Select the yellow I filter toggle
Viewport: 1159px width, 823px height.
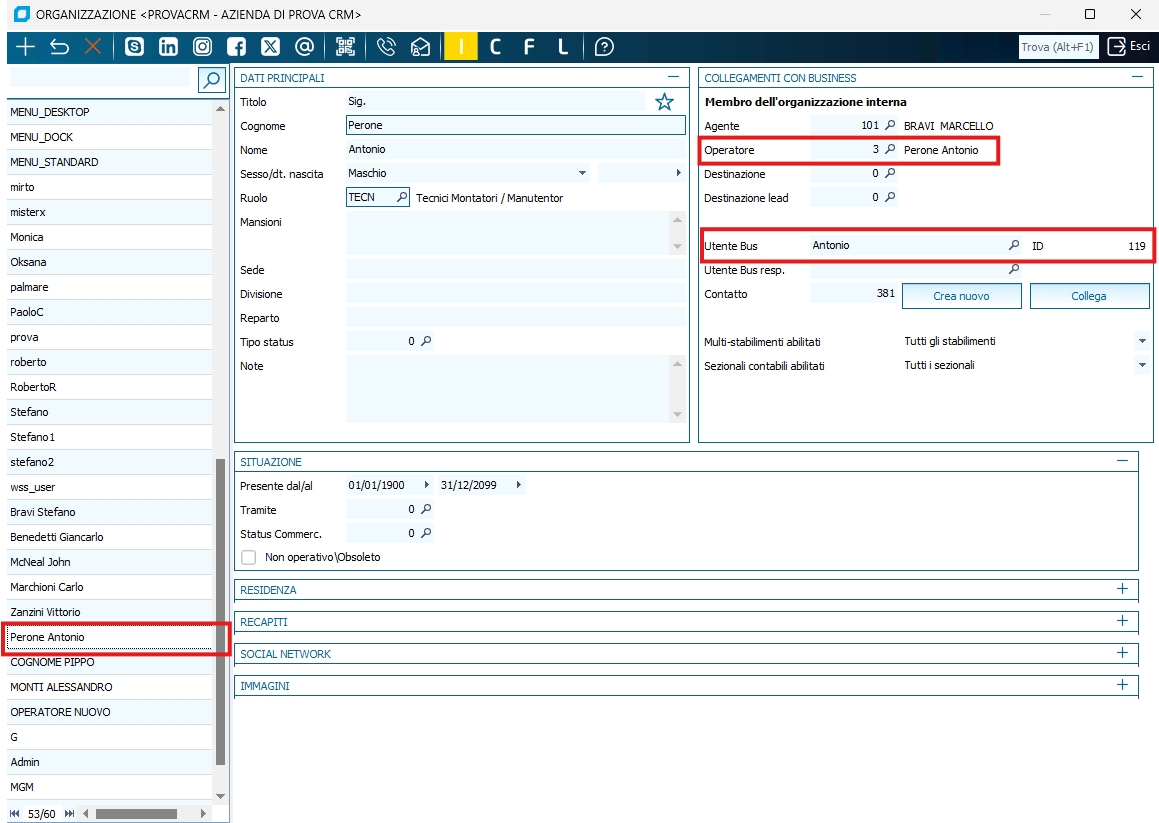[x=460, y=47]
